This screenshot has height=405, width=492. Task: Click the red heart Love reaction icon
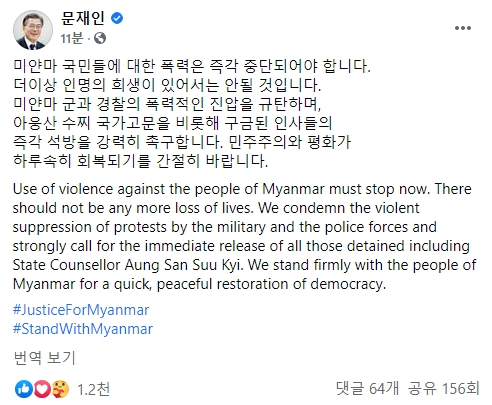(x=42, y=389)
